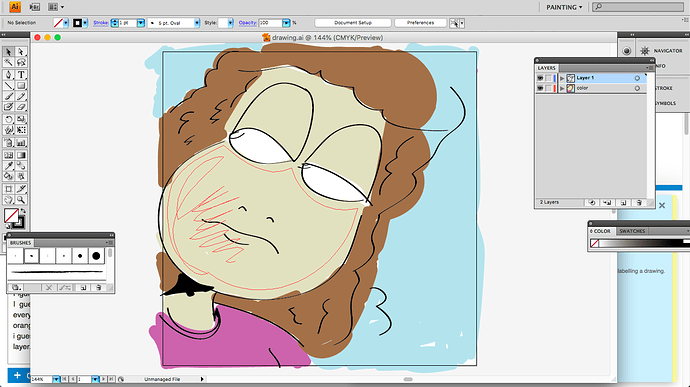Screen dimensions: 690x387
Task: Open the 5 pt. Oval brush dropdown
Action: 197,23
